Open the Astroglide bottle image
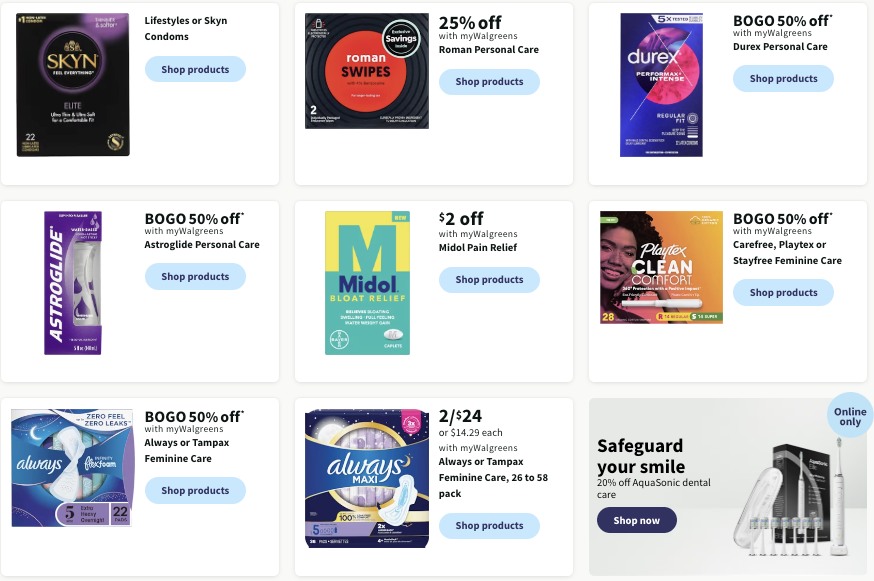The image size is (874, 581). 72,282
